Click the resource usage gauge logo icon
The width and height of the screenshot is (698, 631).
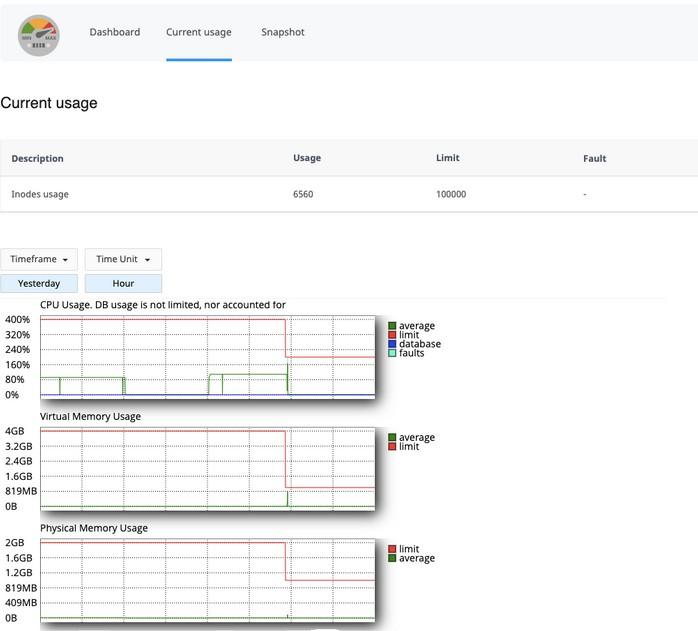tap(39, 37)
